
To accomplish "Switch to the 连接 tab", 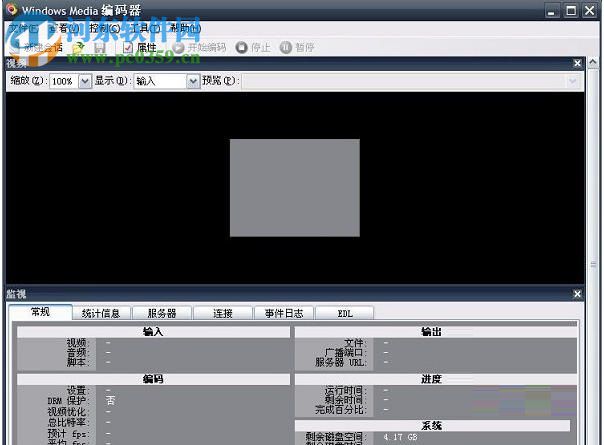I will (223, 313).
